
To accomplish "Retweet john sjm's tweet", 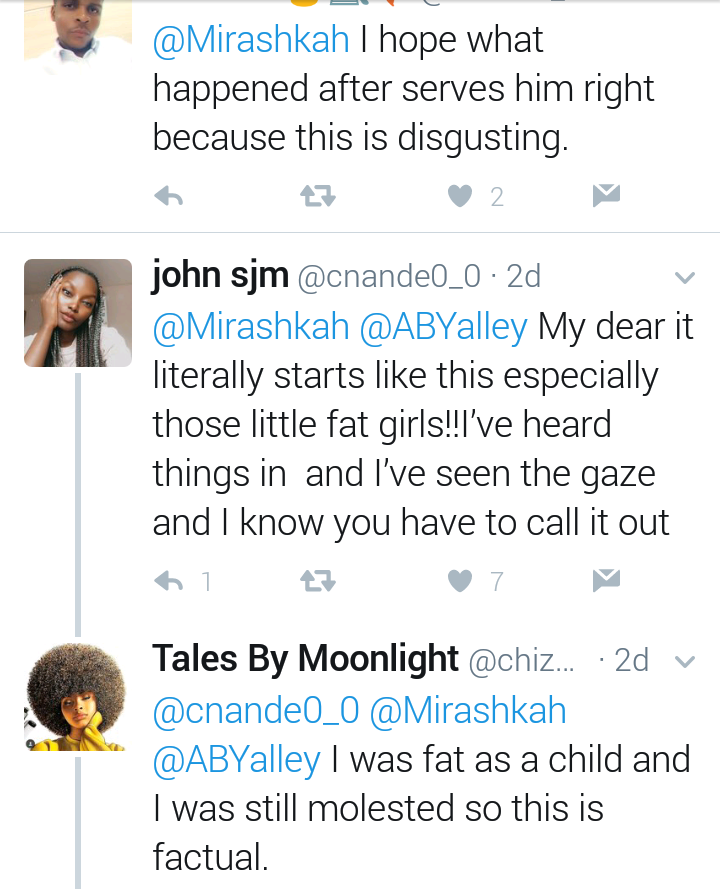I will [317, 581].
